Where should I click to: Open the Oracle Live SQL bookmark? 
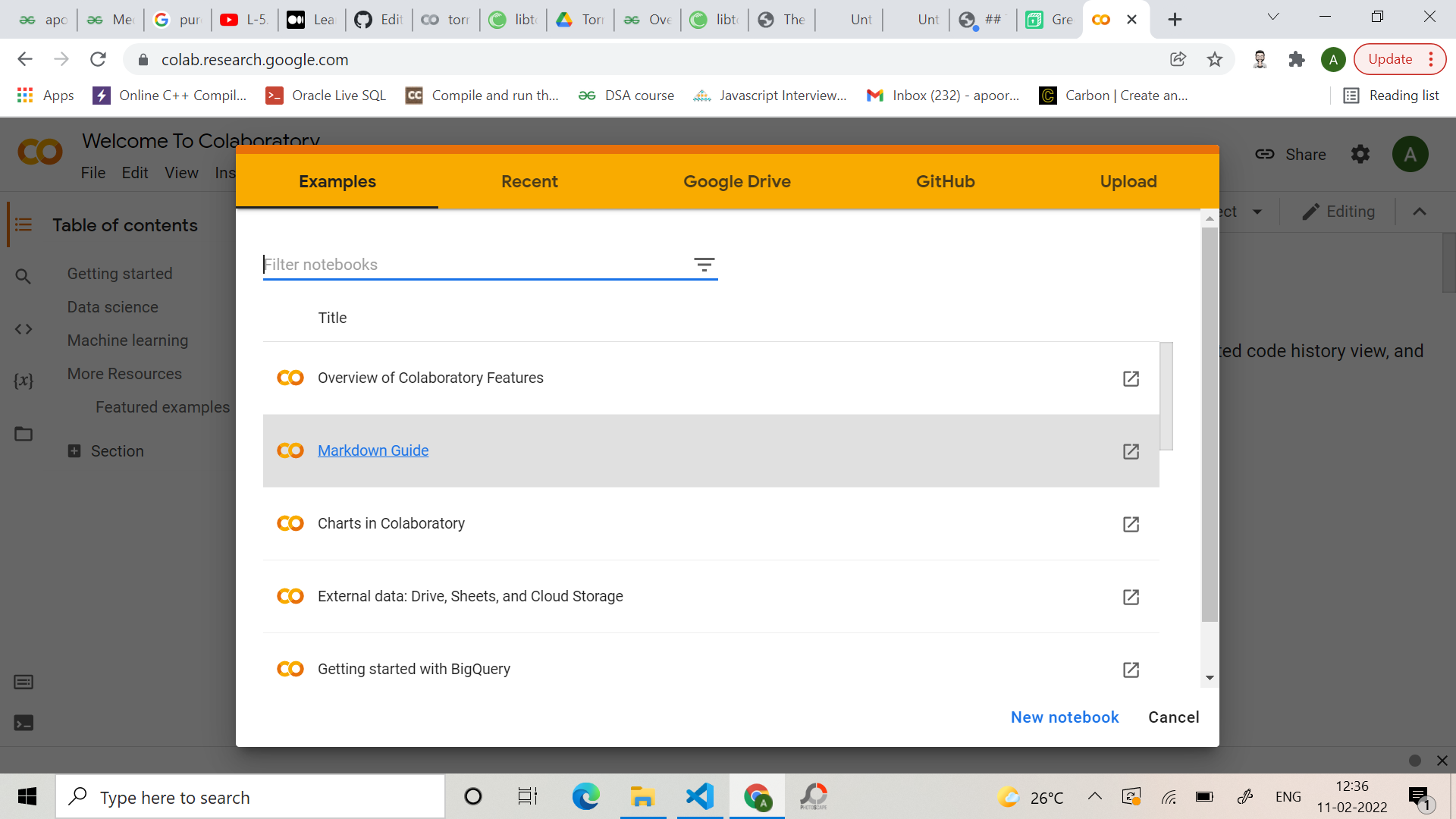(326, 96)
